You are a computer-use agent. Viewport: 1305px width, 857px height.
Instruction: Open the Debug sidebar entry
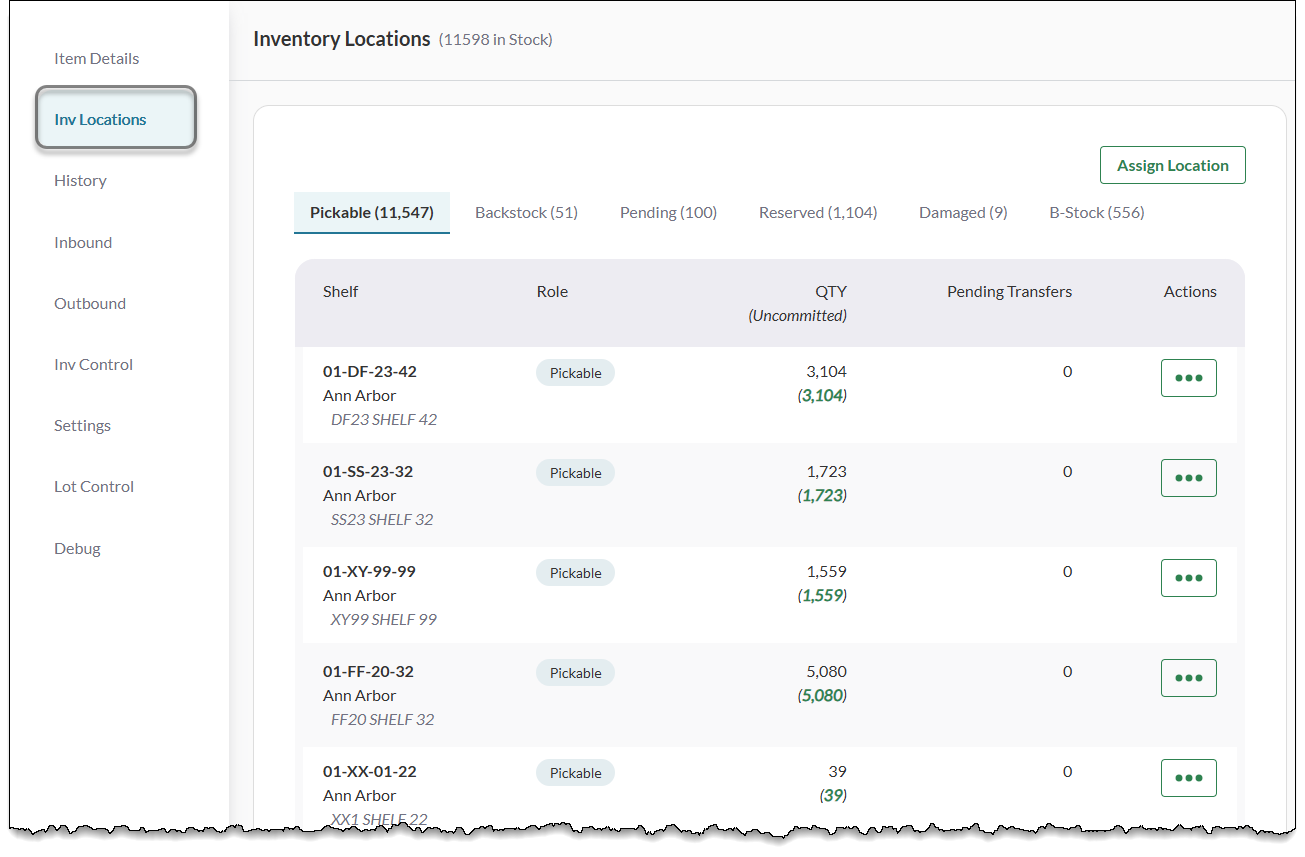[77, 549]
